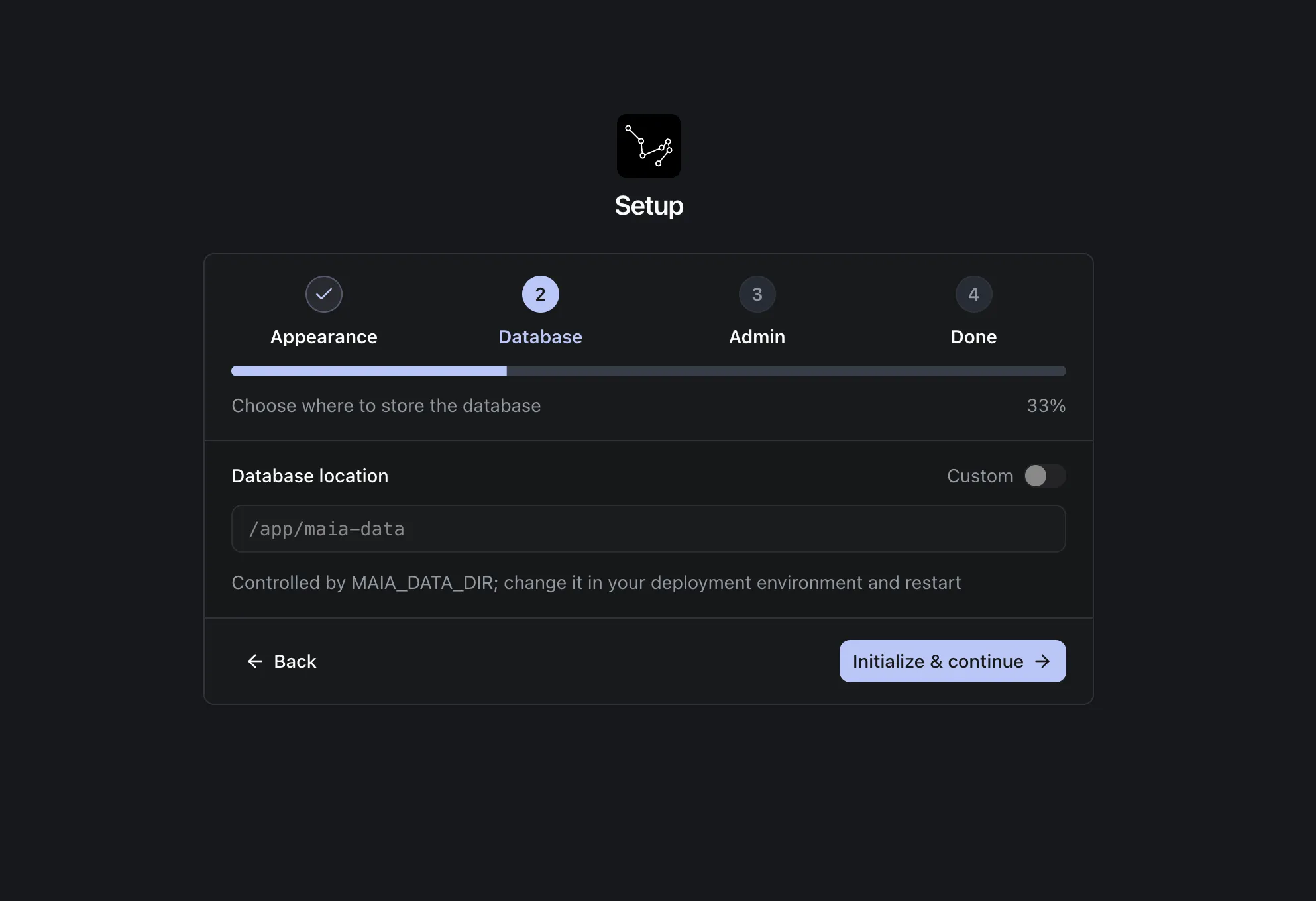Click the checkmark icon on the Appearance step

point(323,293)
